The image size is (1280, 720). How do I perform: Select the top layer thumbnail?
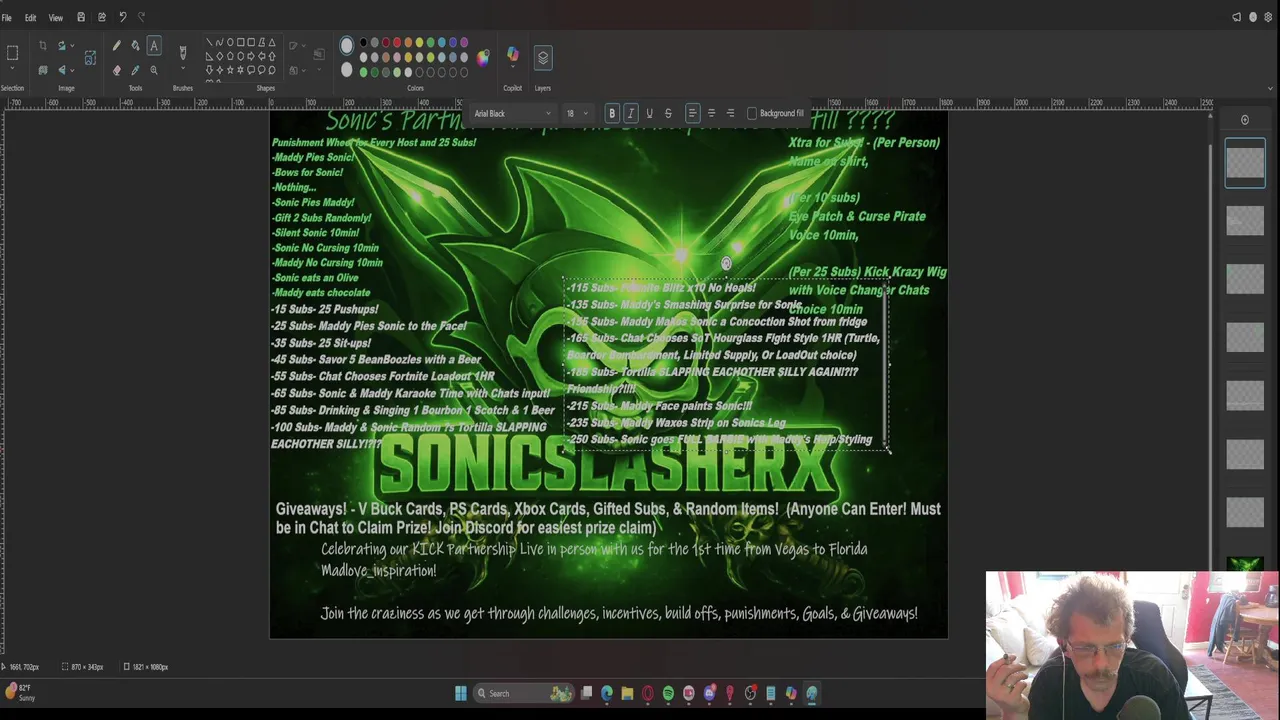[x=1245, y=165]
